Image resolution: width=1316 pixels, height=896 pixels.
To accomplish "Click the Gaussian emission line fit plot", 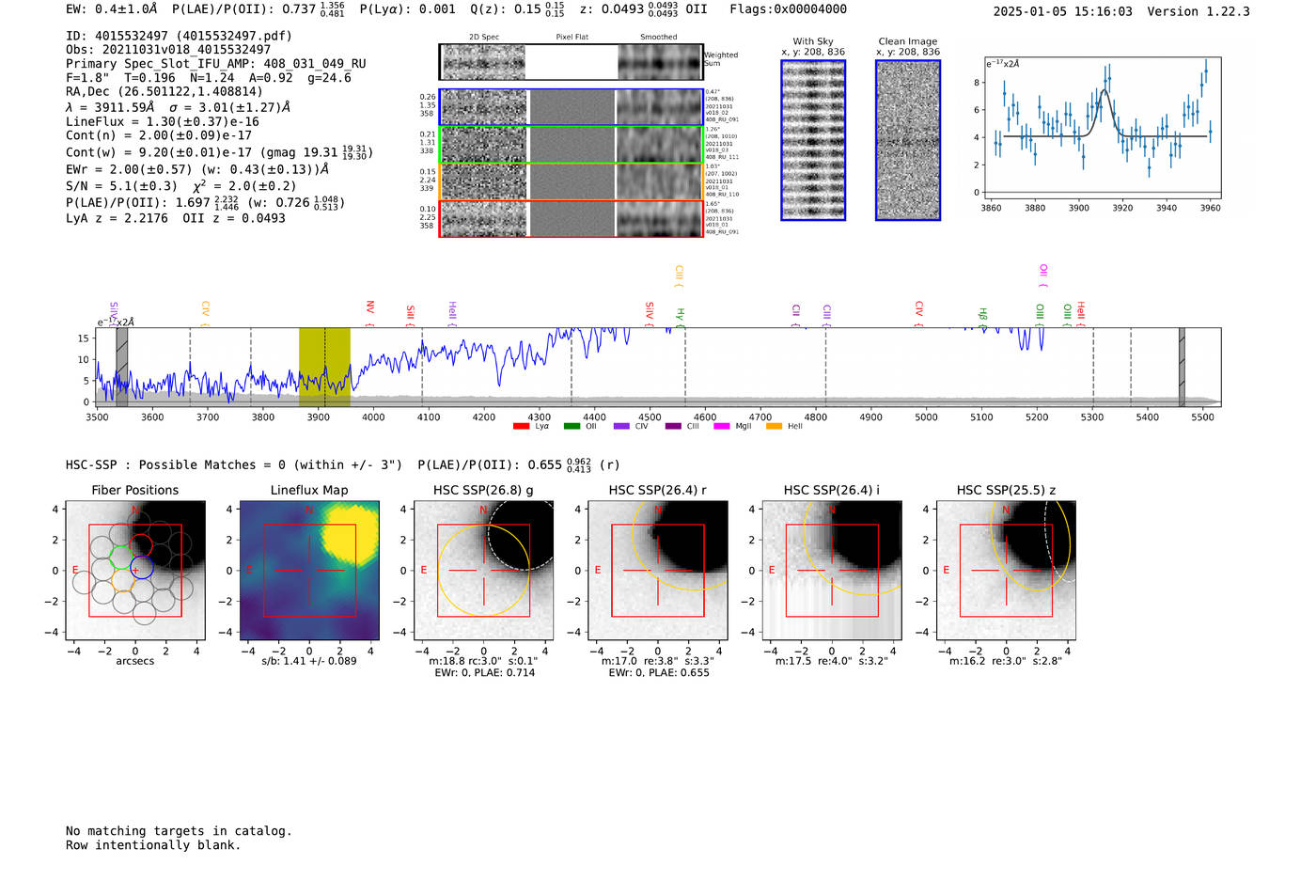I will click(x=1103, y=127).
